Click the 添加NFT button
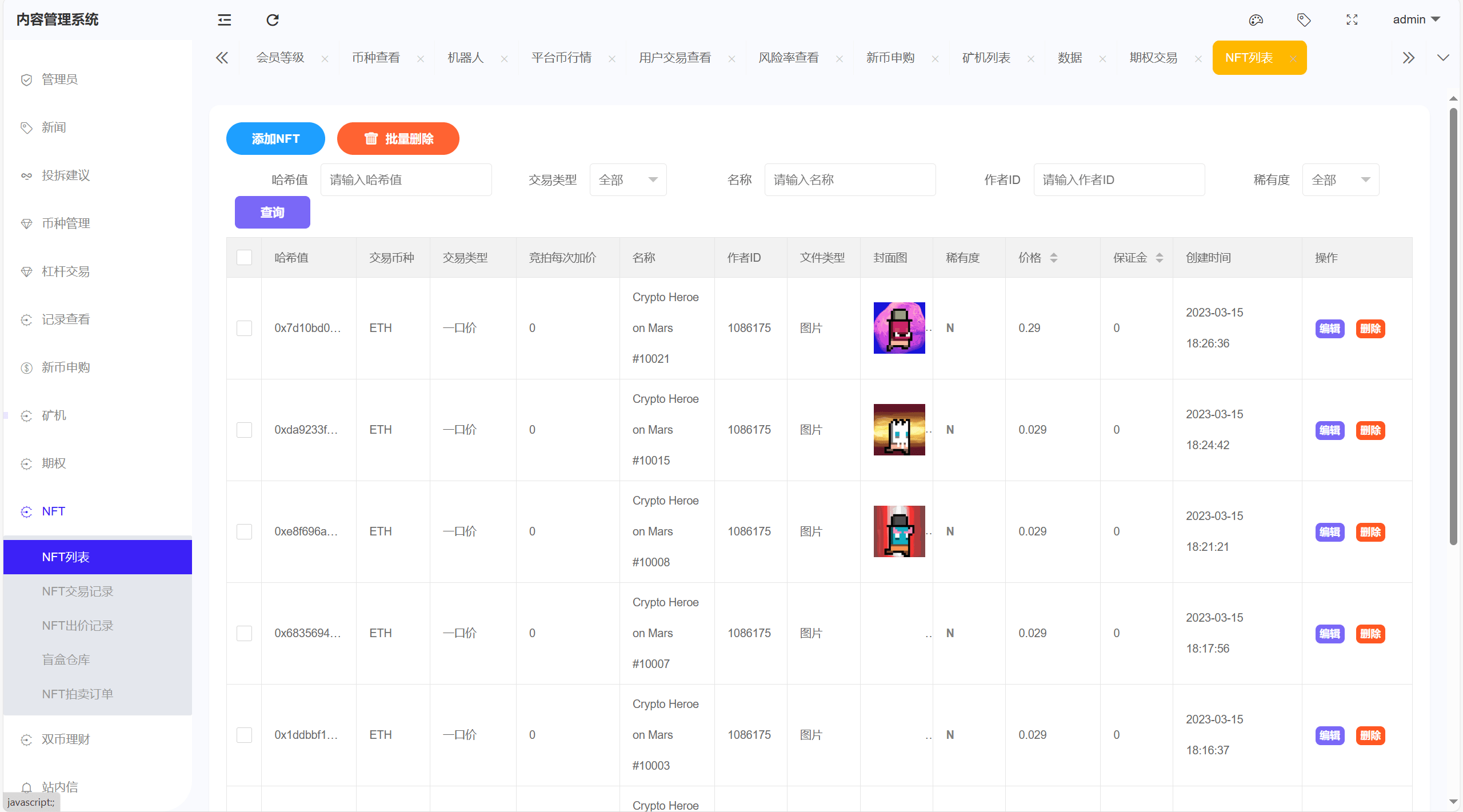The height and width of the screenshot is (812, 1463). 275,138
